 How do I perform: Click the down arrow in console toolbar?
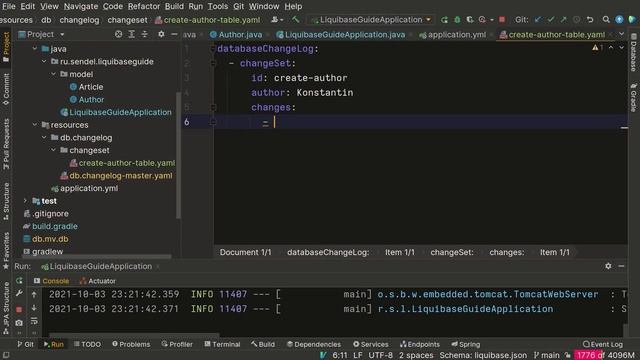coord(34,308)
